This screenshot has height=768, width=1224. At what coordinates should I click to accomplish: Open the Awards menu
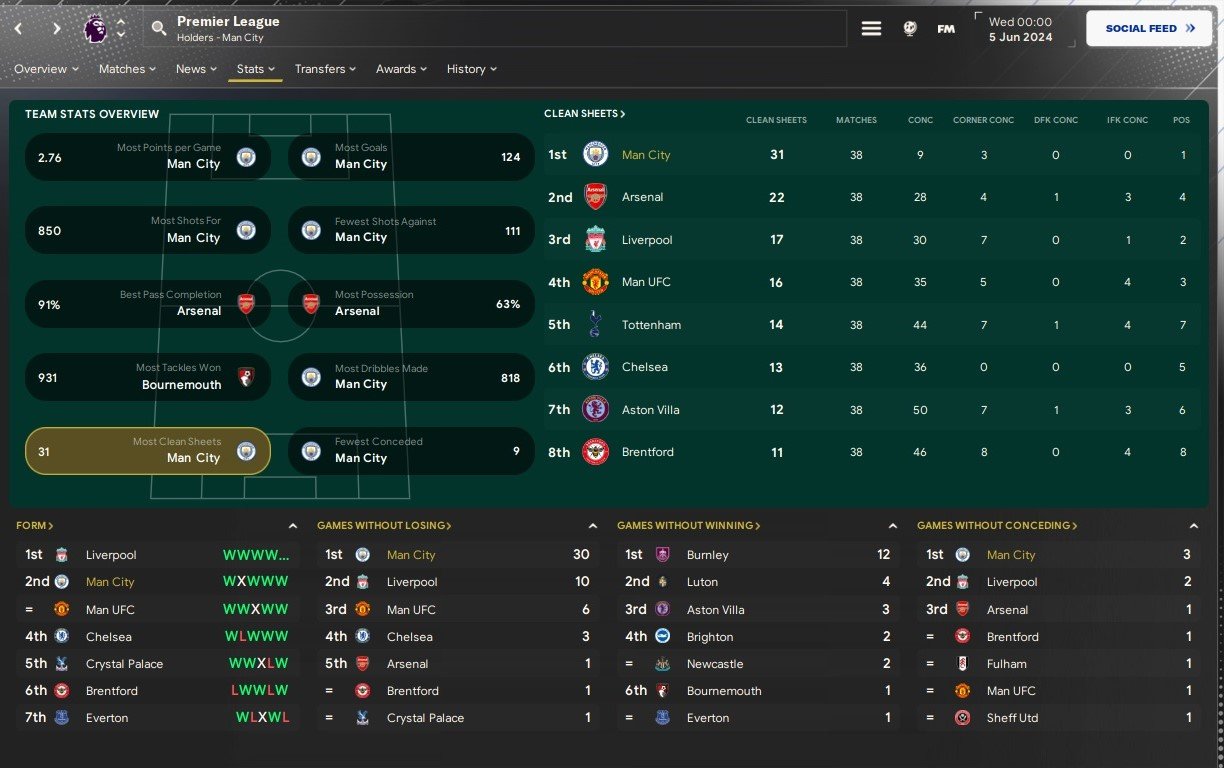point(401,69)
